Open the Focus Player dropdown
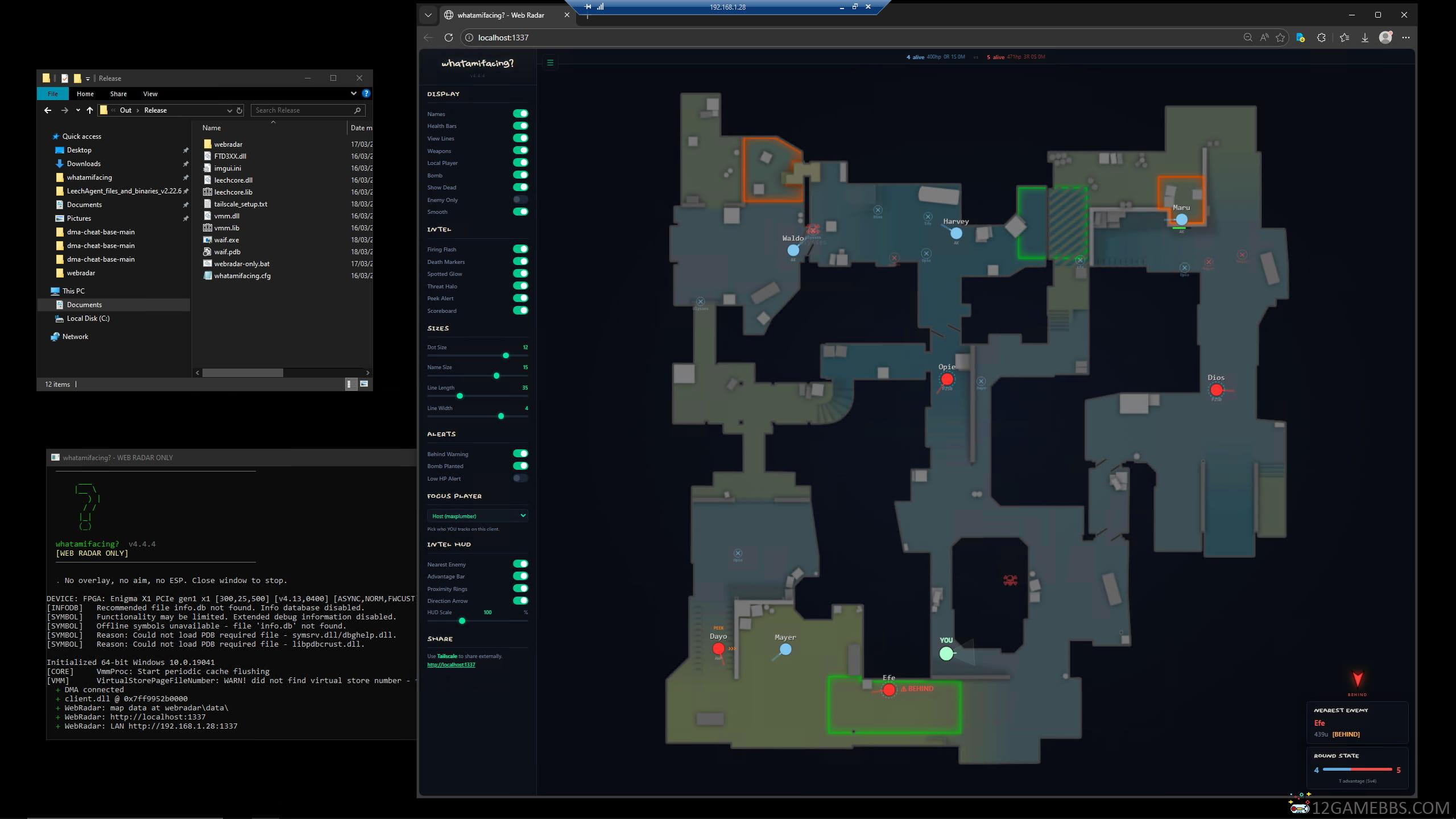The height and width of the screenshot is (819, 1456). pos(477,516)
